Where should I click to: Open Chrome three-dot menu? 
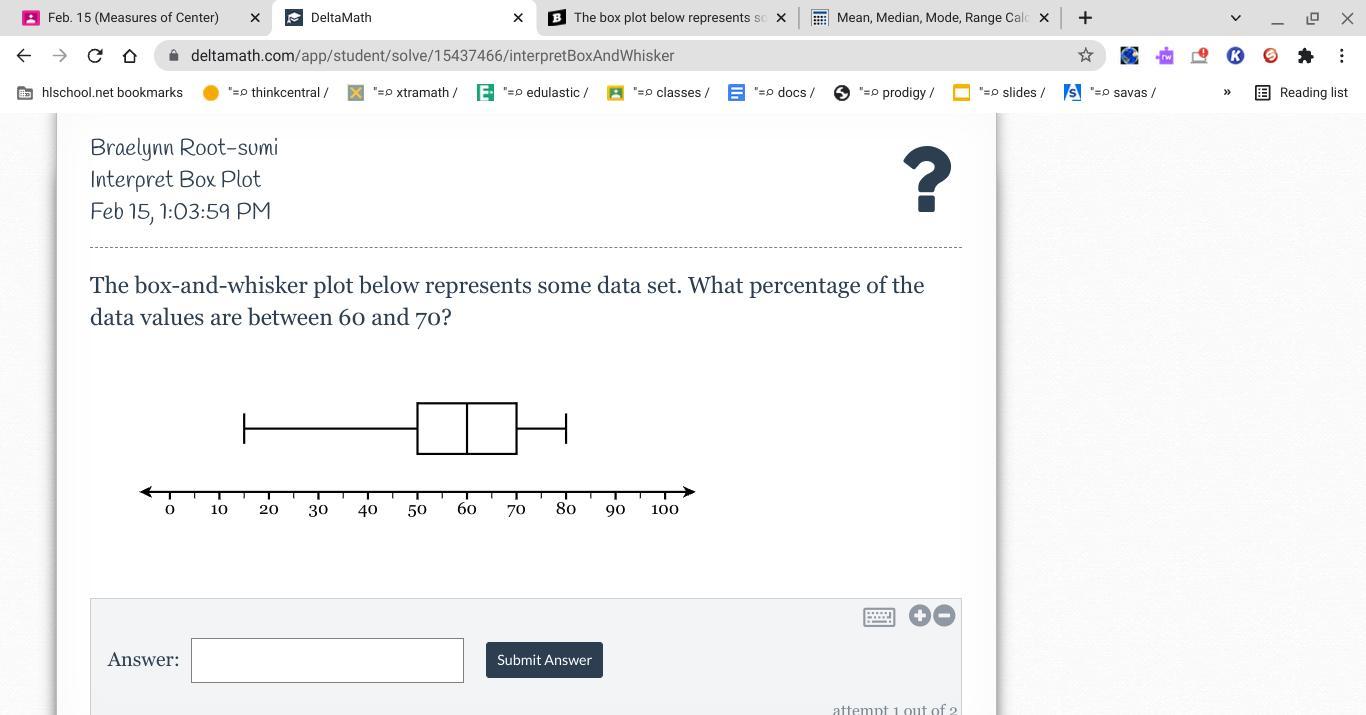(1341, 56)
